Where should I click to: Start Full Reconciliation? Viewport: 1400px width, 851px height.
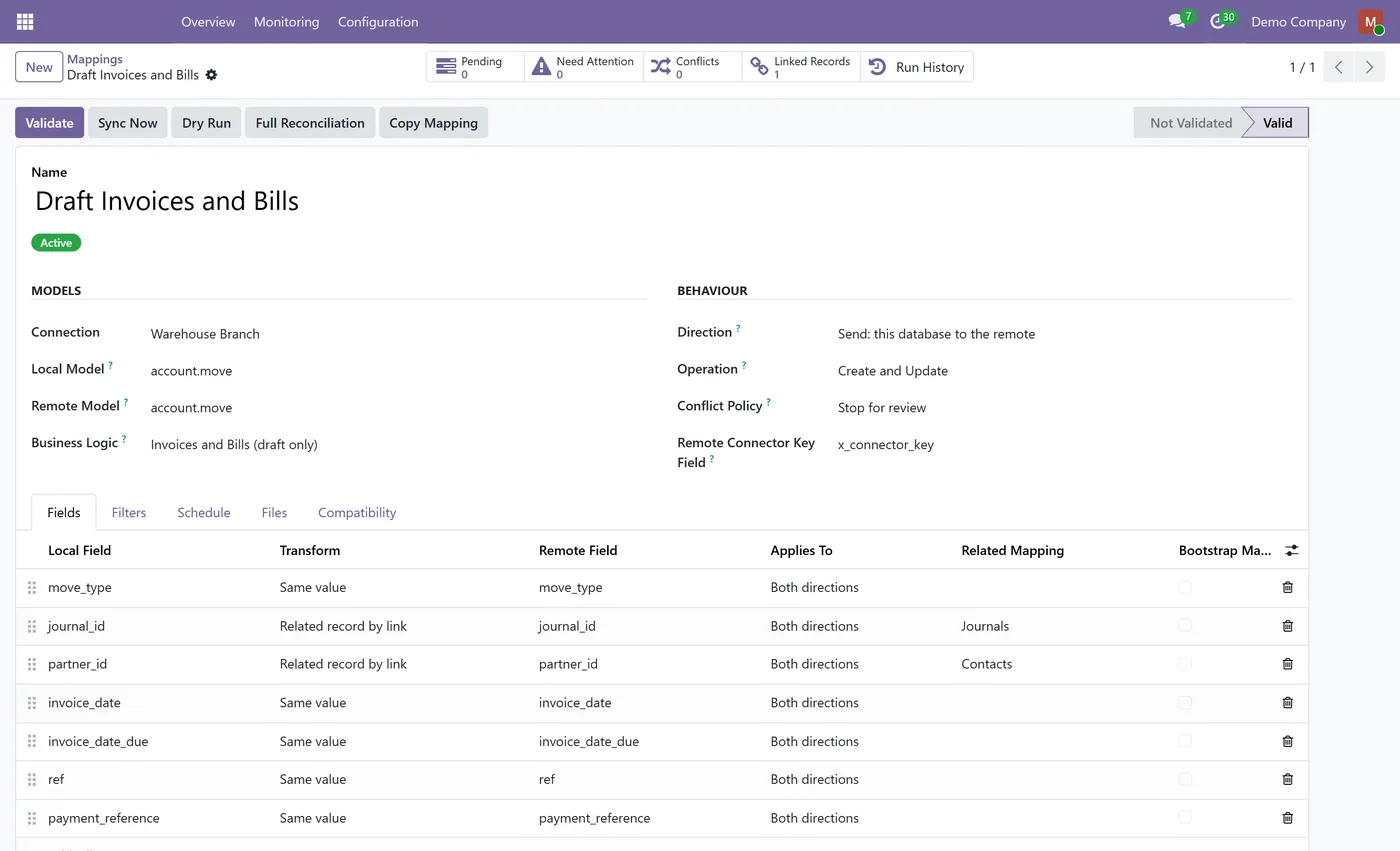[x=310, y=123]
